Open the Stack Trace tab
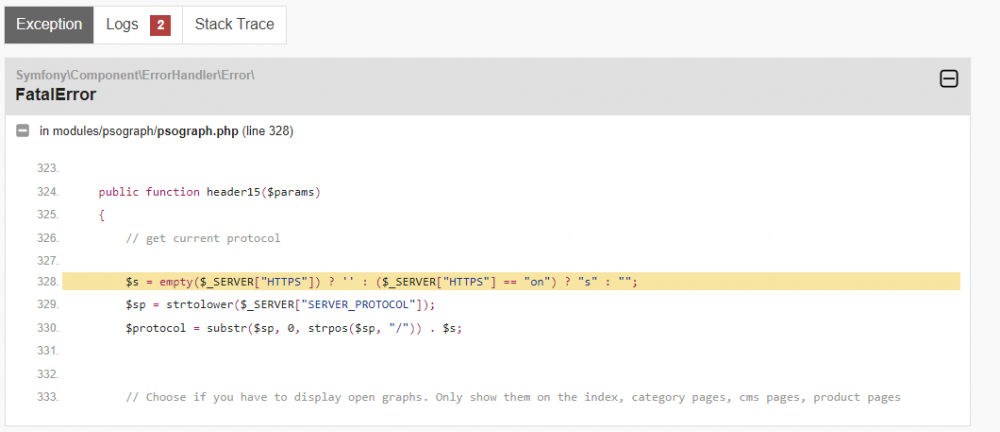Image resolution: width=1000 pixels, height=432 pixels. tap(234, 25)
